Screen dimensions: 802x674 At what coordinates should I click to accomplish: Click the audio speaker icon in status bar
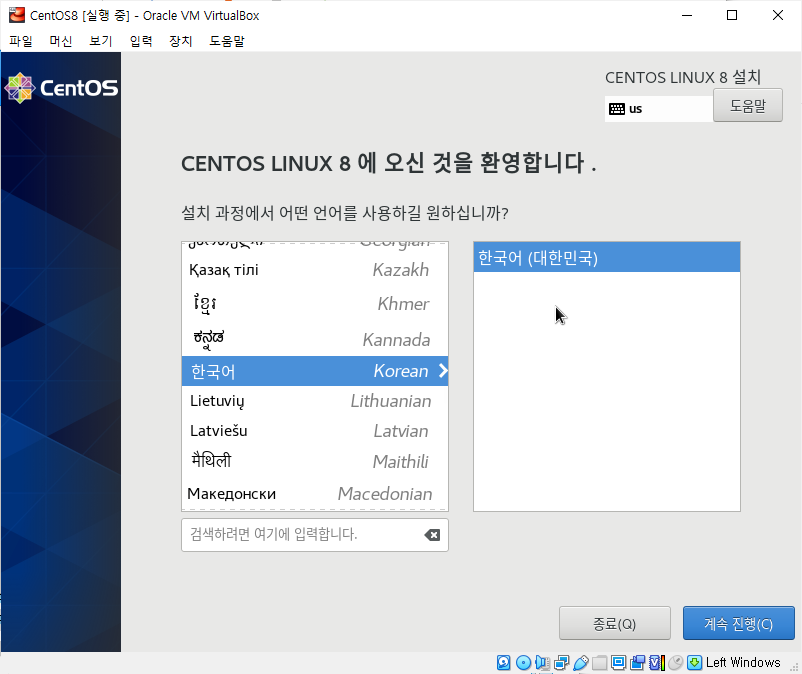point(542,663)
